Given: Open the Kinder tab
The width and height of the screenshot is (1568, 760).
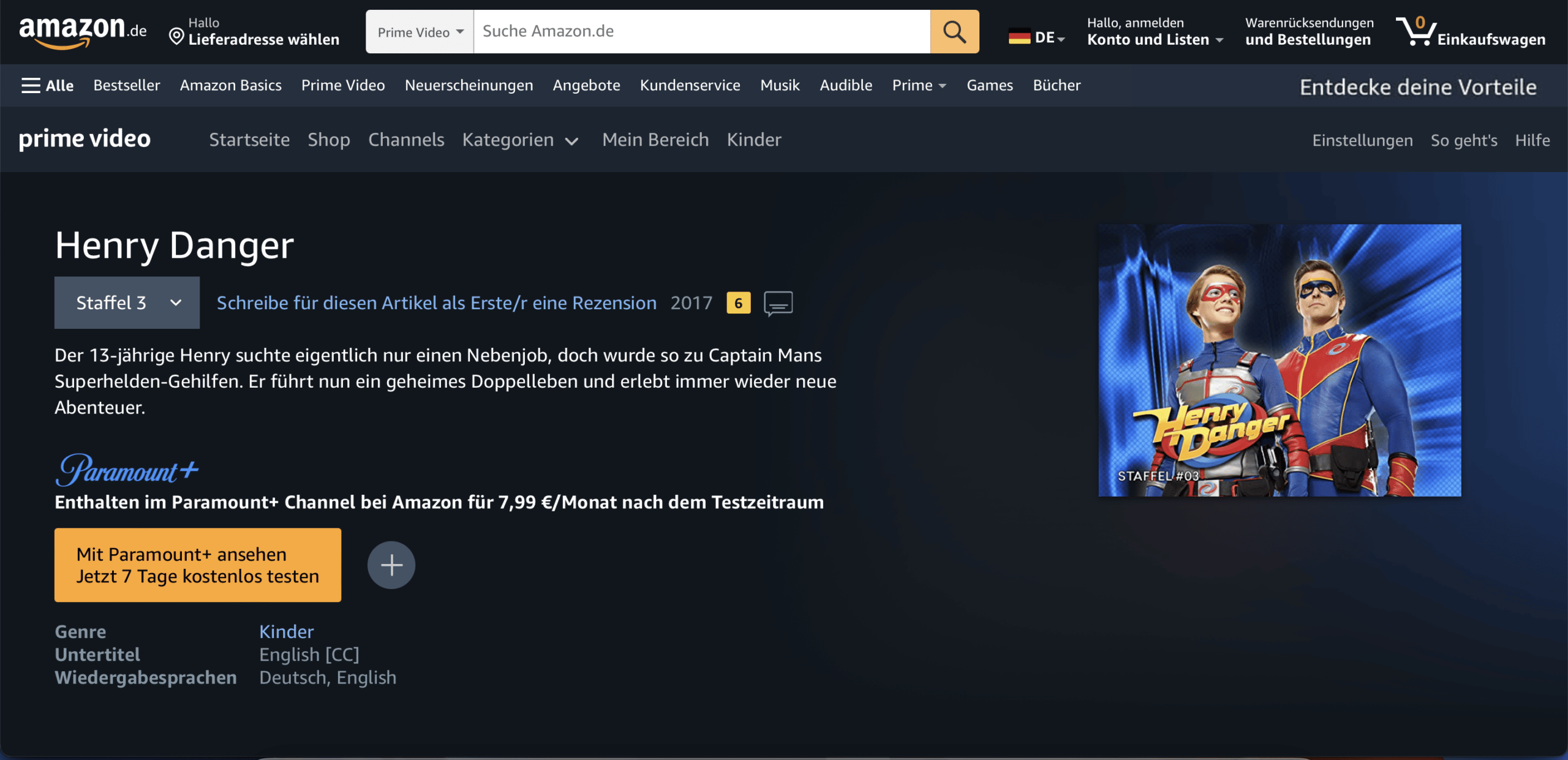Looking at the screenshot, I should [754, 140].
